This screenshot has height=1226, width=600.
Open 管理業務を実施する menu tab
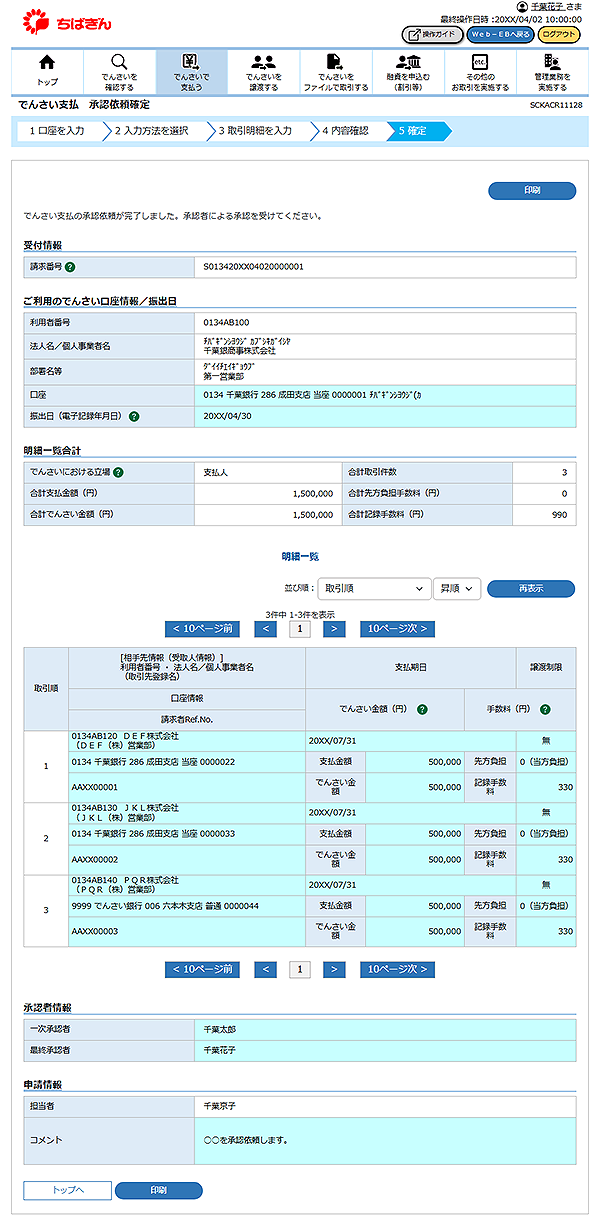(x=552, y=72)
